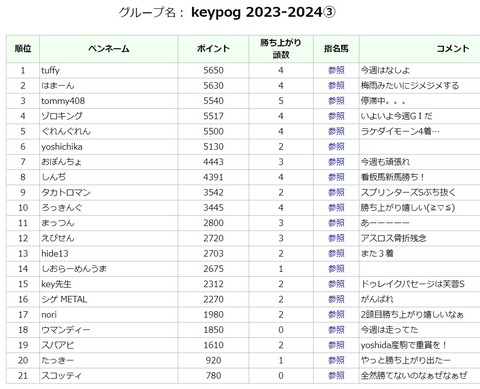Select pen name えびせん
This screenshot has width=480, height=389.
coord(58,238)
